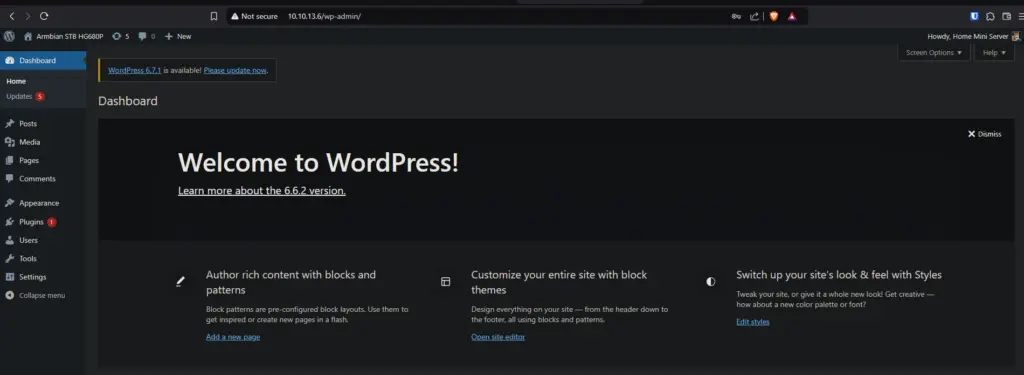Click the red Updates badge showing 5
This screenshot has height=375, width=1024.
pyautogui.click(x=40, y=96)
